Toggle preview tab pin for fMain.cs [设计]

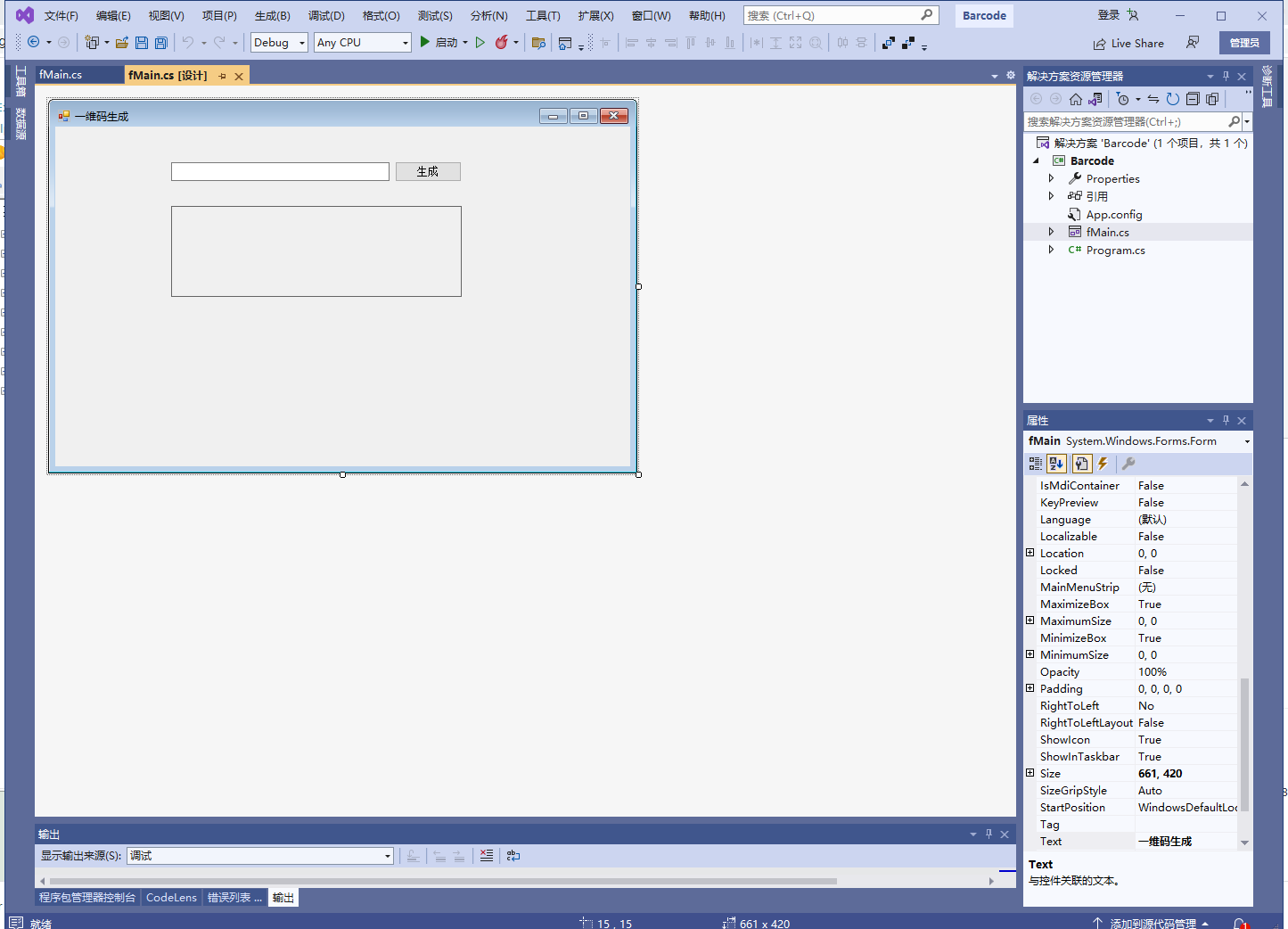[222, 76]
